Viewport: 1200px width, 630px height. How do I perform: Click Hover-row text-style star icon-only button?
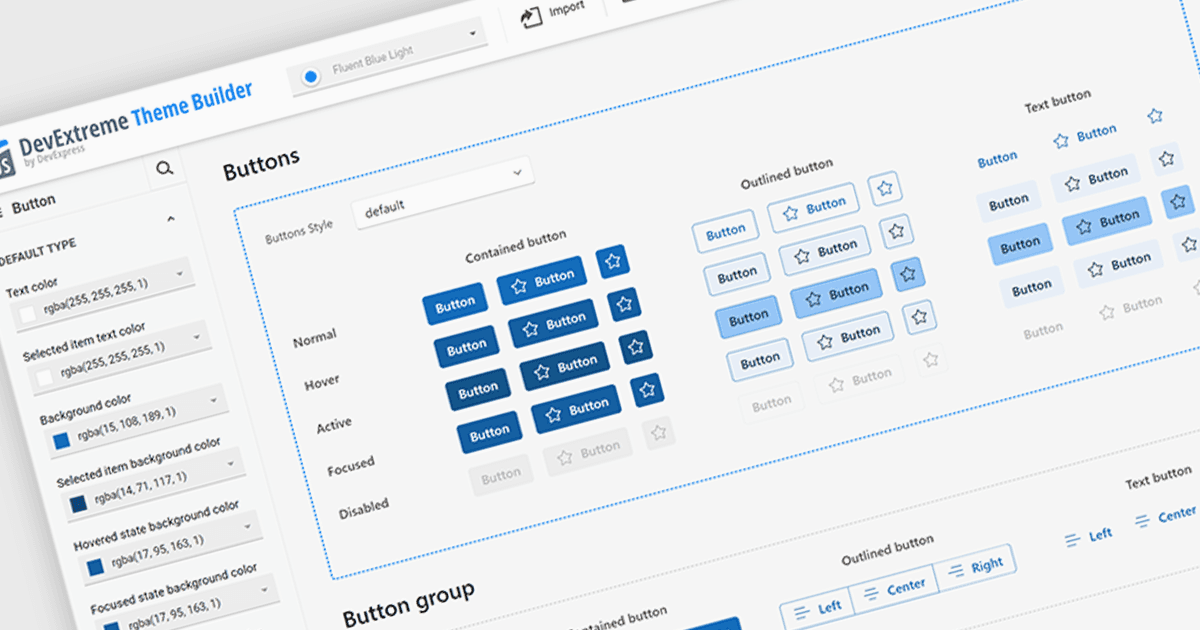point(1166,158)
